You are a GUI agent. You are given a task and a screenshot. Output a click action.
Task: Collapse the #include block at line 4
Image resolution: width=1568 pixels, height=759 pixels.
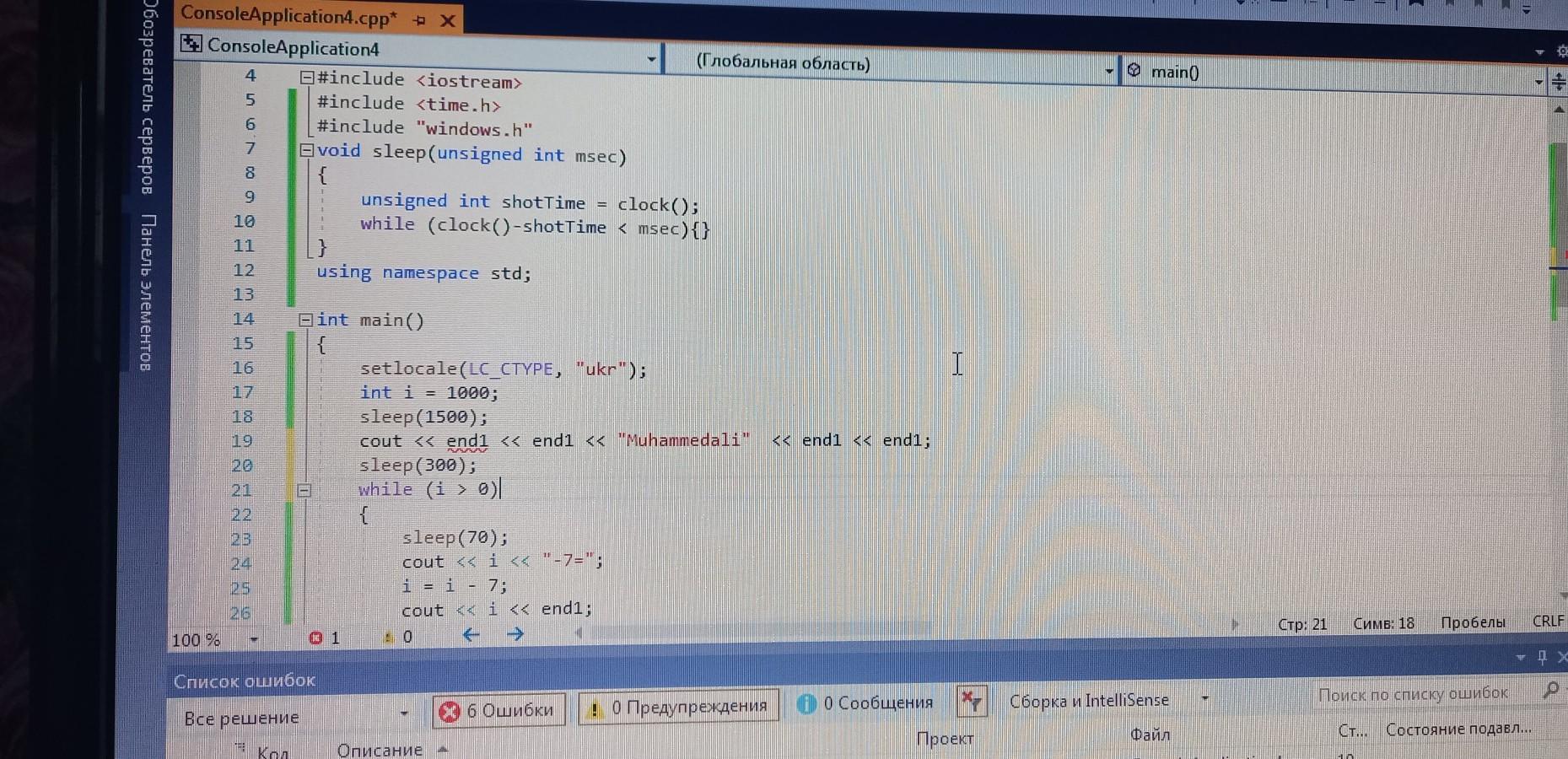click(307, 78)
